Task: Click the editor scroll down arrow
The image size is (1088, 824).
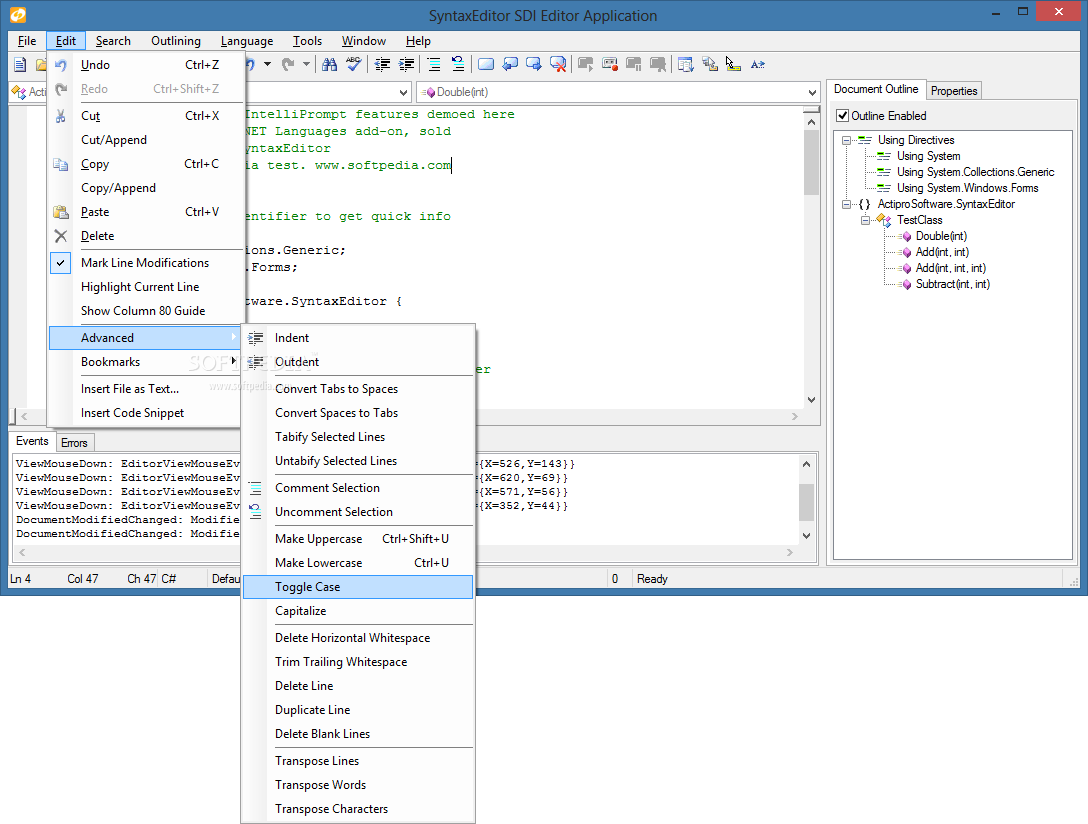Action: 811,400
